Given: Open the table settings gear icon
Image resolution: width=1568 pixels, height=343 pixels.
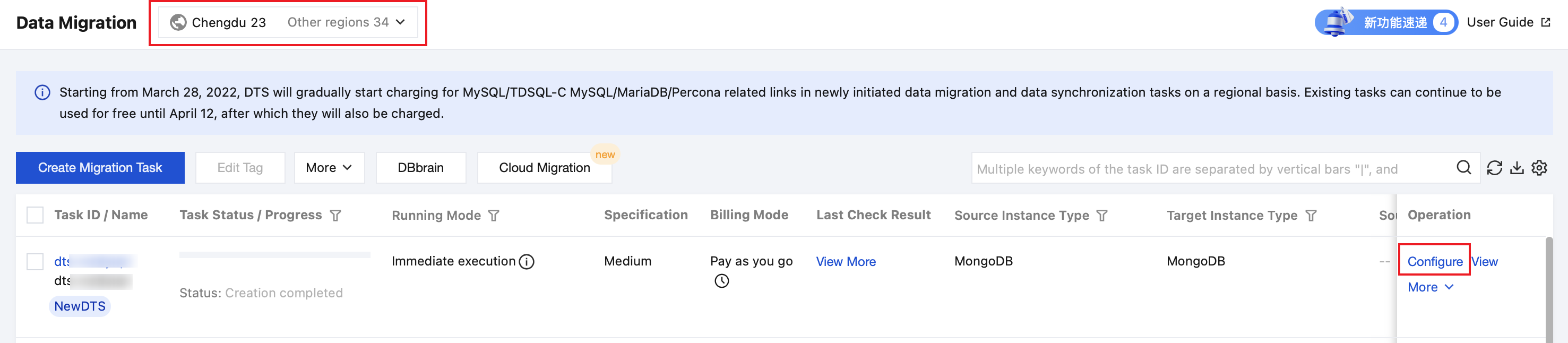Looking at the screenshot, I should [x=1539, y=168].
